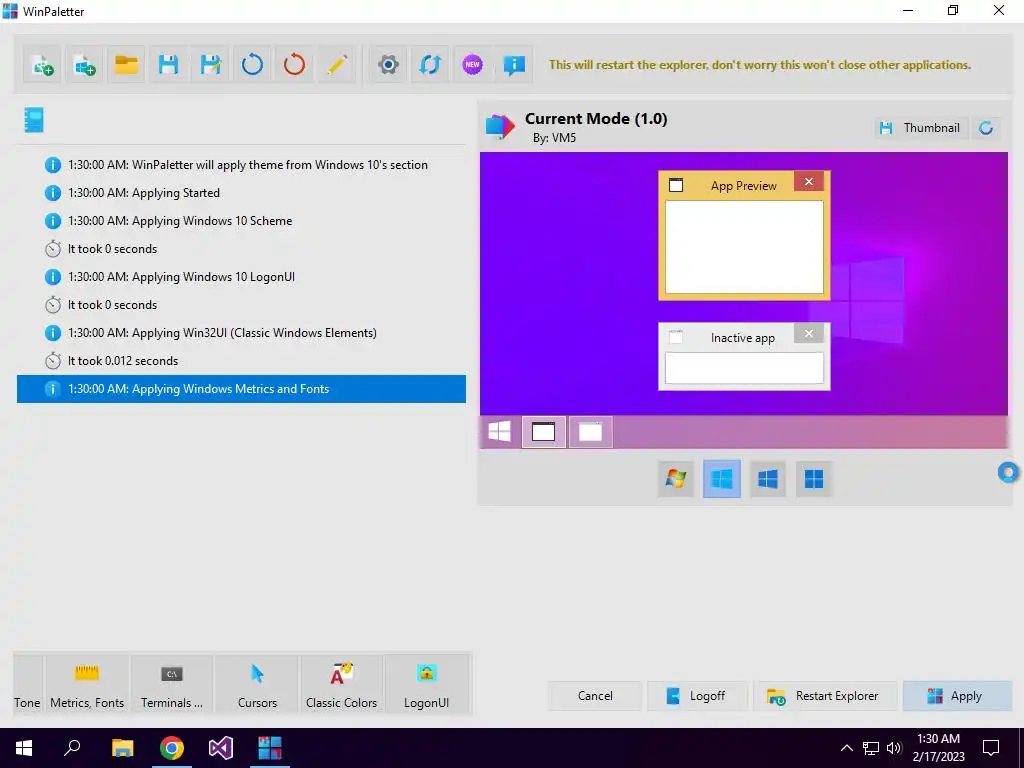This screenshot has width=1024, height=768.
Task: Open Visual Studio from the taskbar
Action: (221, 748)
